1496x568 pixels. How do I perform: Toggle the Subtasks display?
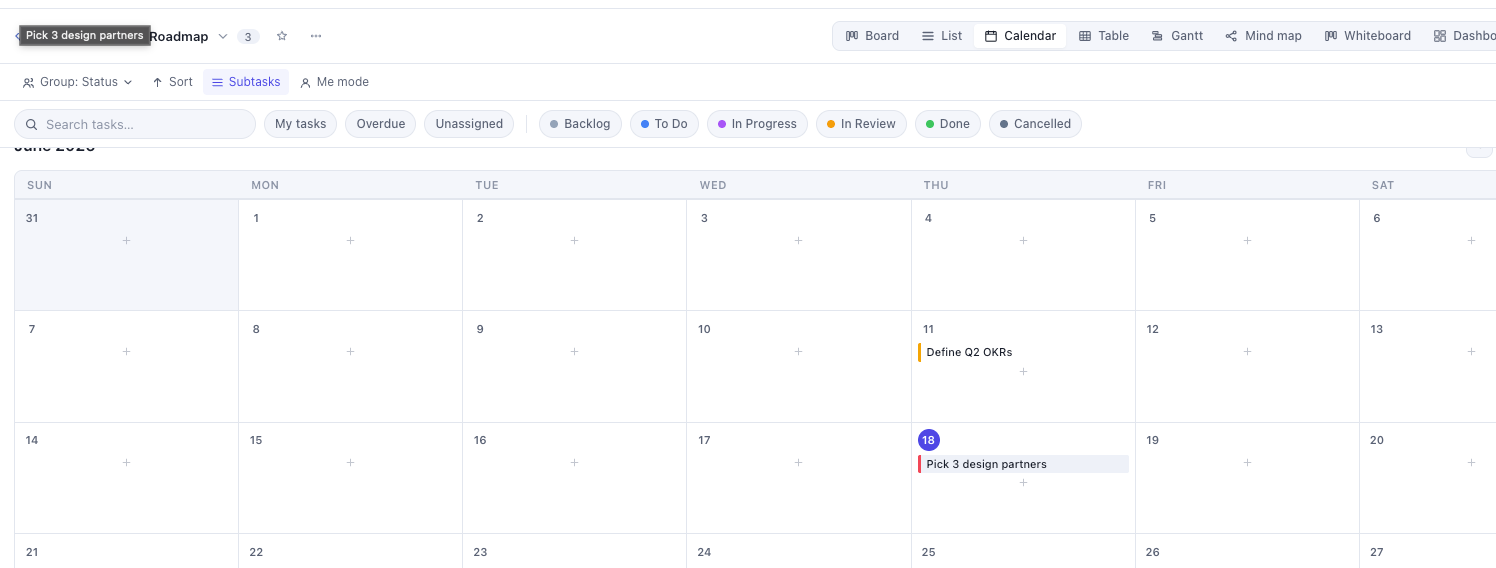tap(246, 82)
